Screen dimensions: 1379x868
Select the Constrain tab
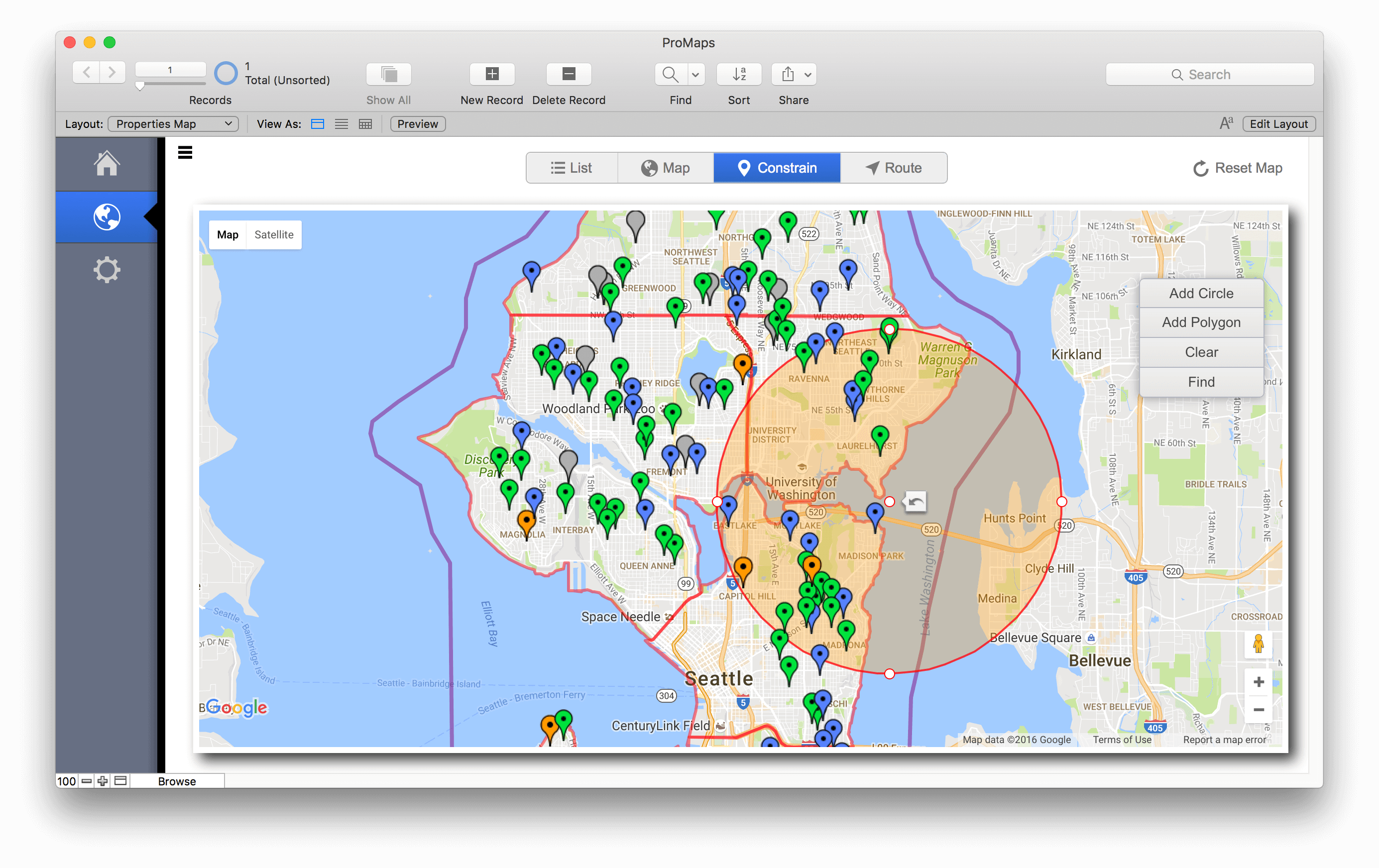tap(777, 168)
